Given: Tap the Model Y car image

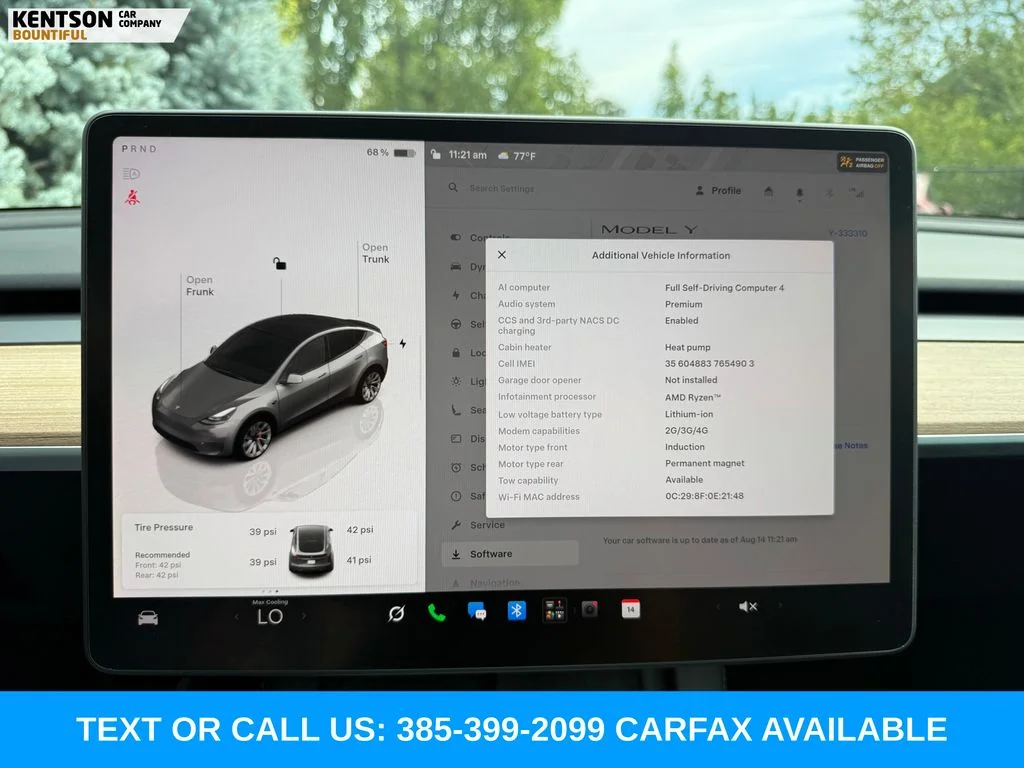Looking at the screenshot, I should [271, 387].
